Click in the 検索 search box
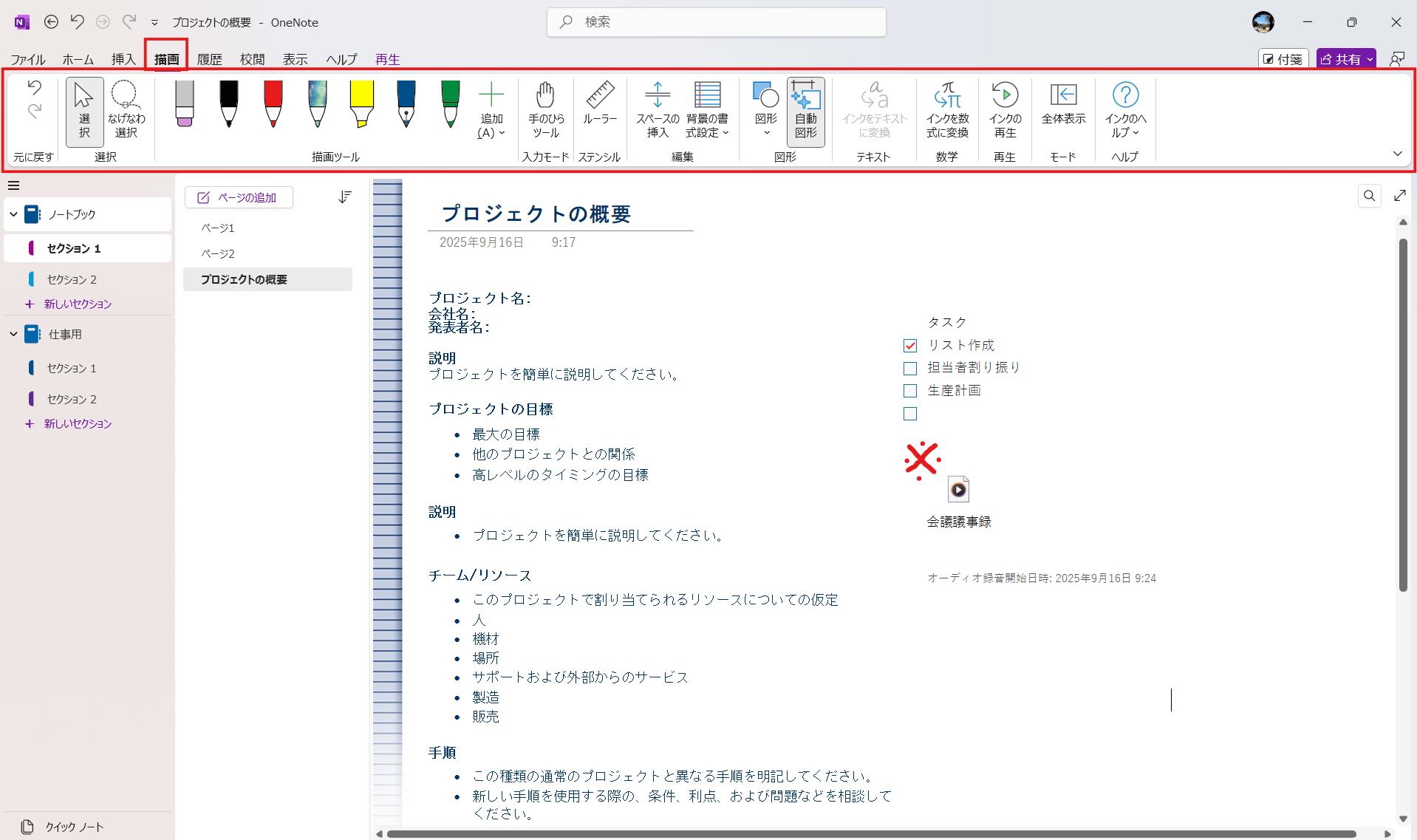The image size is (1417, 840). [717, 22]
